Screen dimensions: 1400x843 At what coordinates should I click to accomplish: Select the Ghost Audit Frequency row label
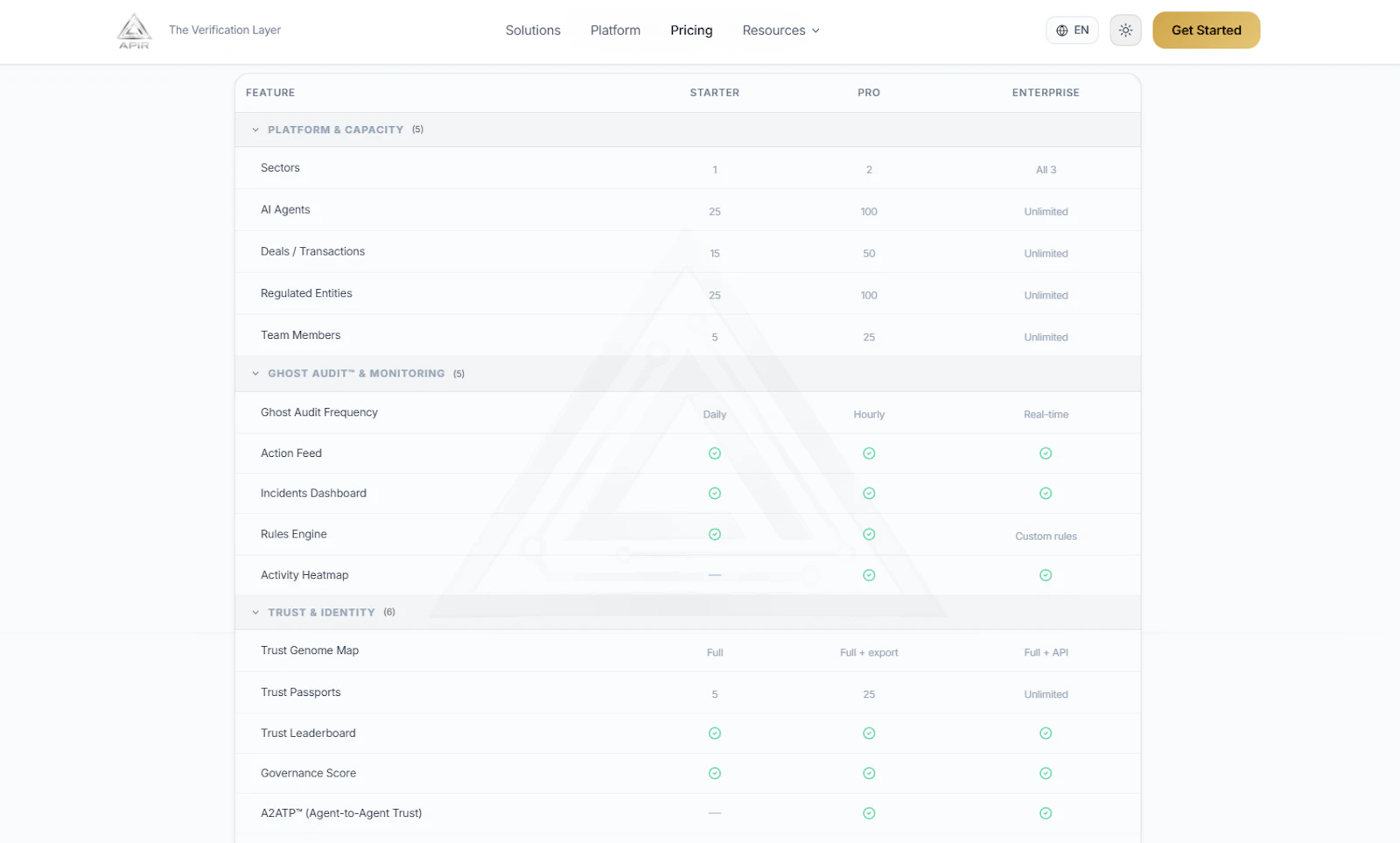[319, 412]
